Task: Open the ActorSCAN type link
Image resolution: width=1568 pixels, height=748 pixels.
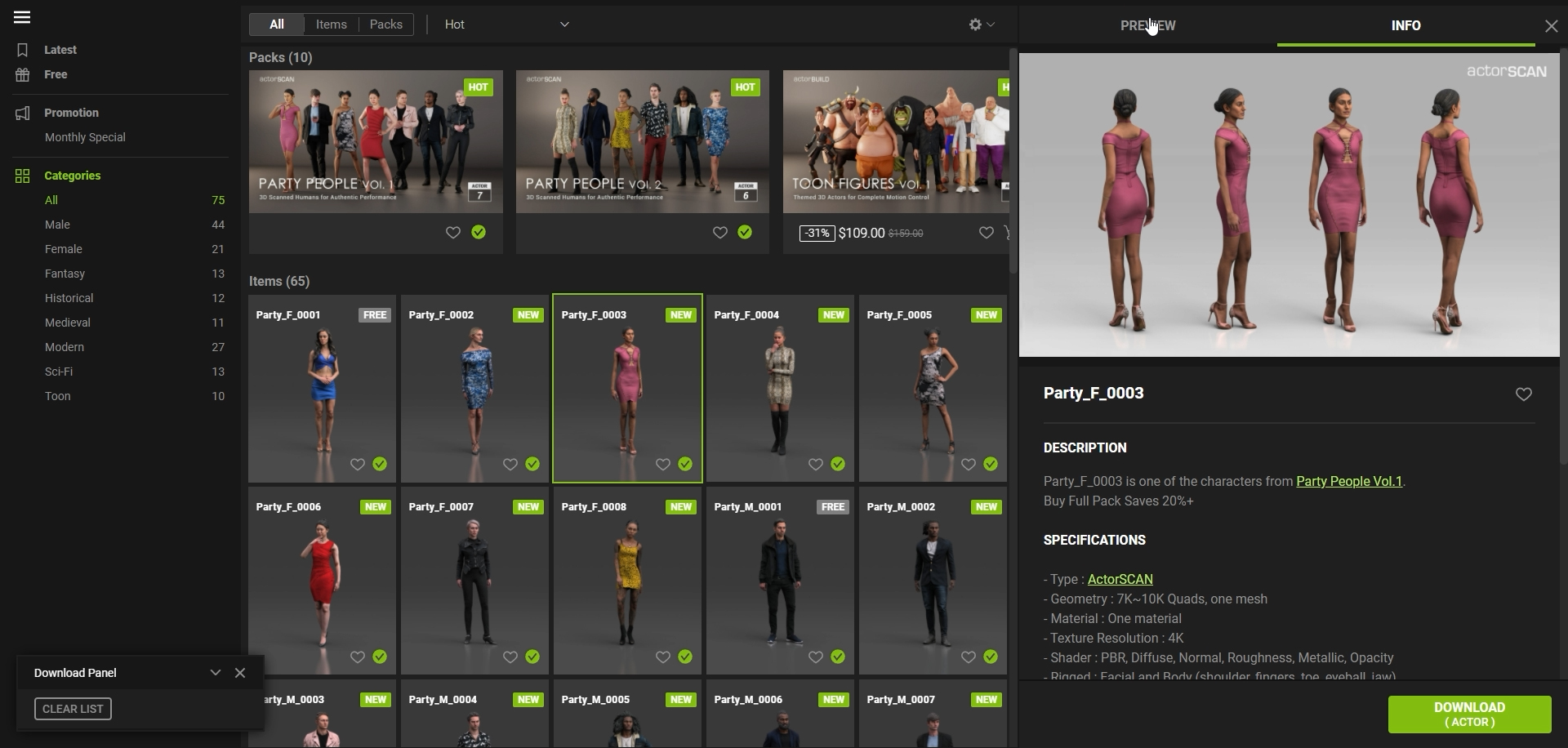Action: point(1120,580)
